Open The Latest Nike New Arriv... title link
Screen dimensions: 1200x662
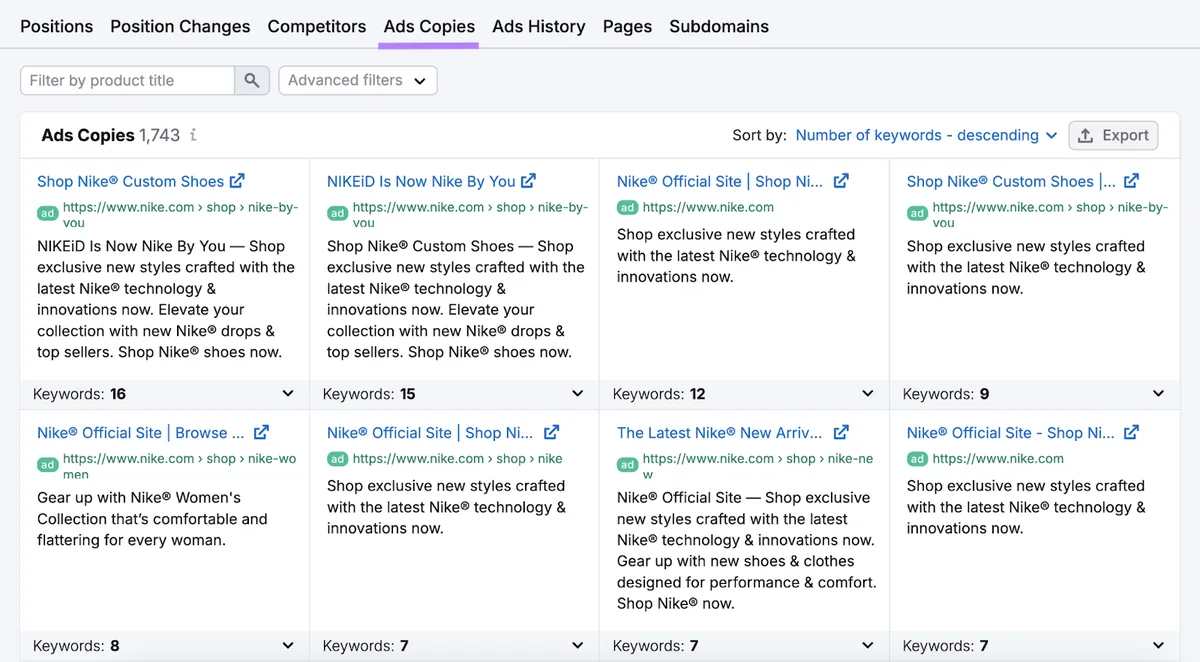720,433
